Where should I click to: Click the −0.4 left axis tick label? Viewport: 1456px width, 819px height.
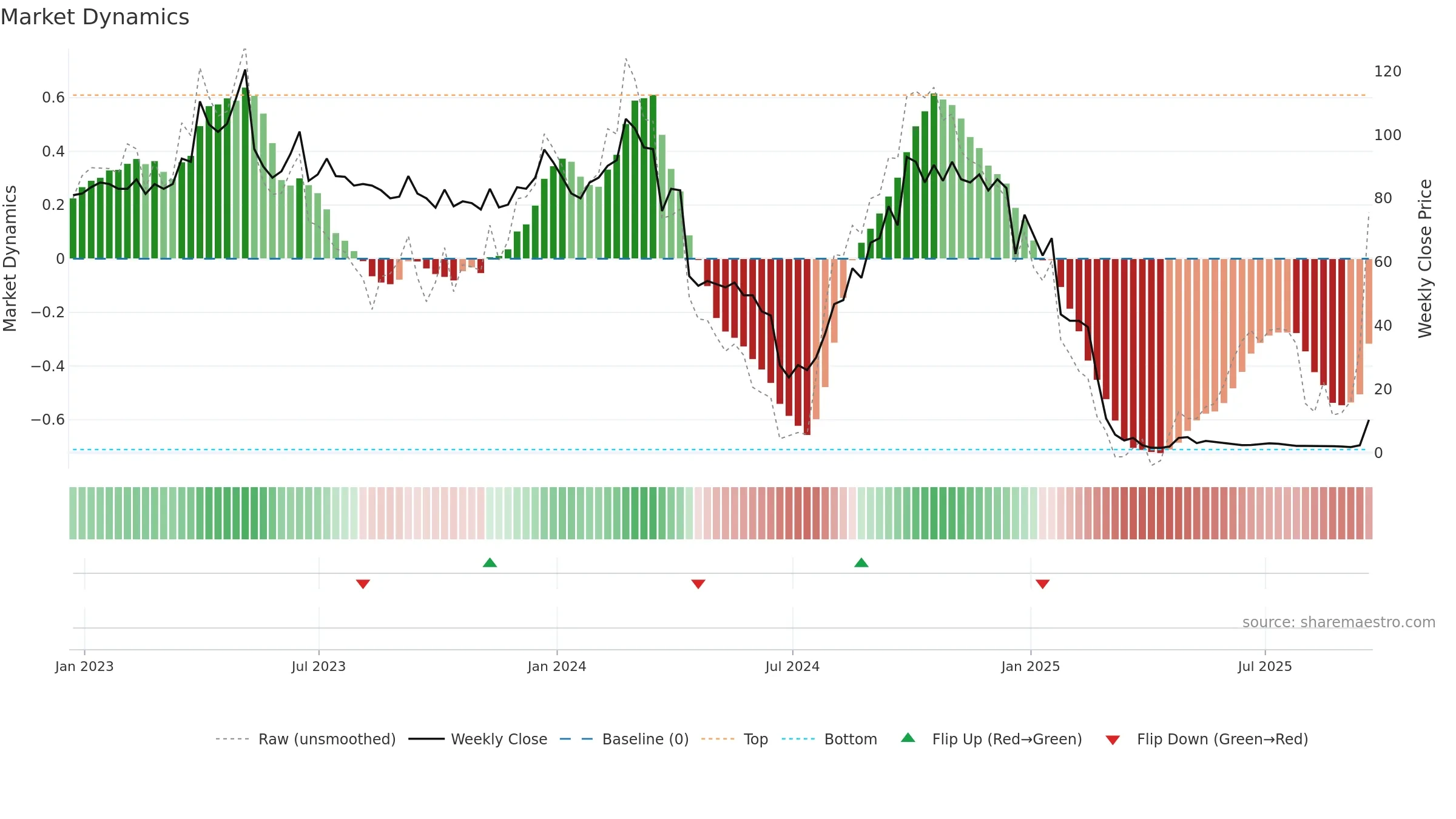[x=48, y=366]
